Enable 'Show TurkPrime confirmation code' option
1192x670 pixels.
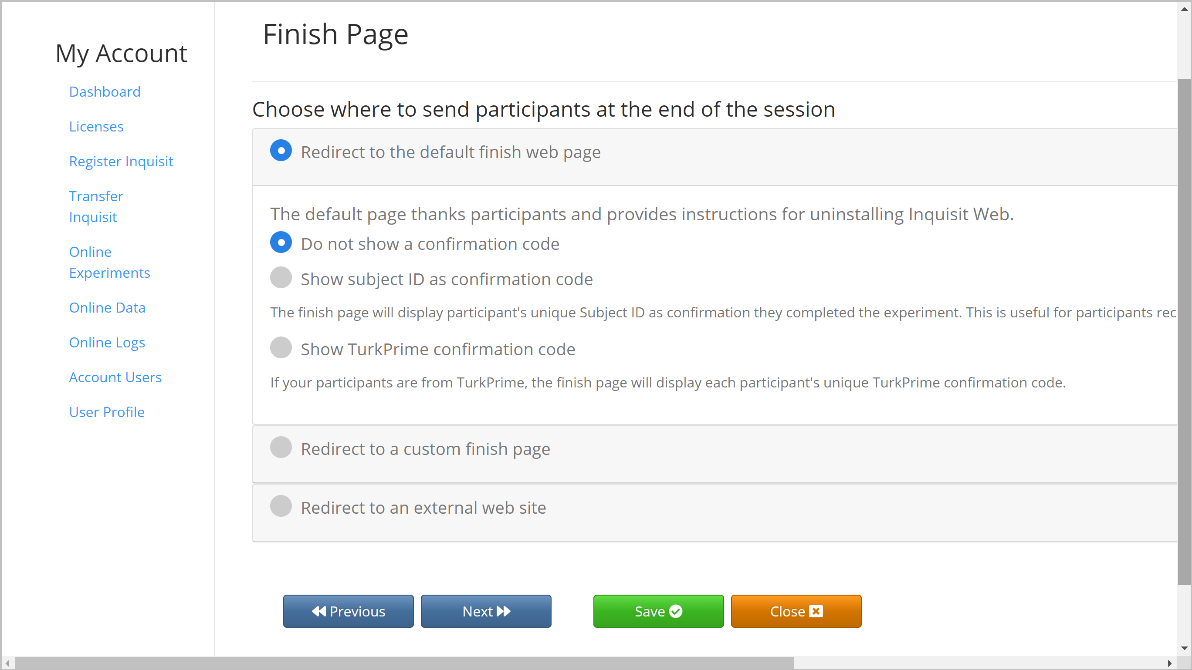pos(281,348)
